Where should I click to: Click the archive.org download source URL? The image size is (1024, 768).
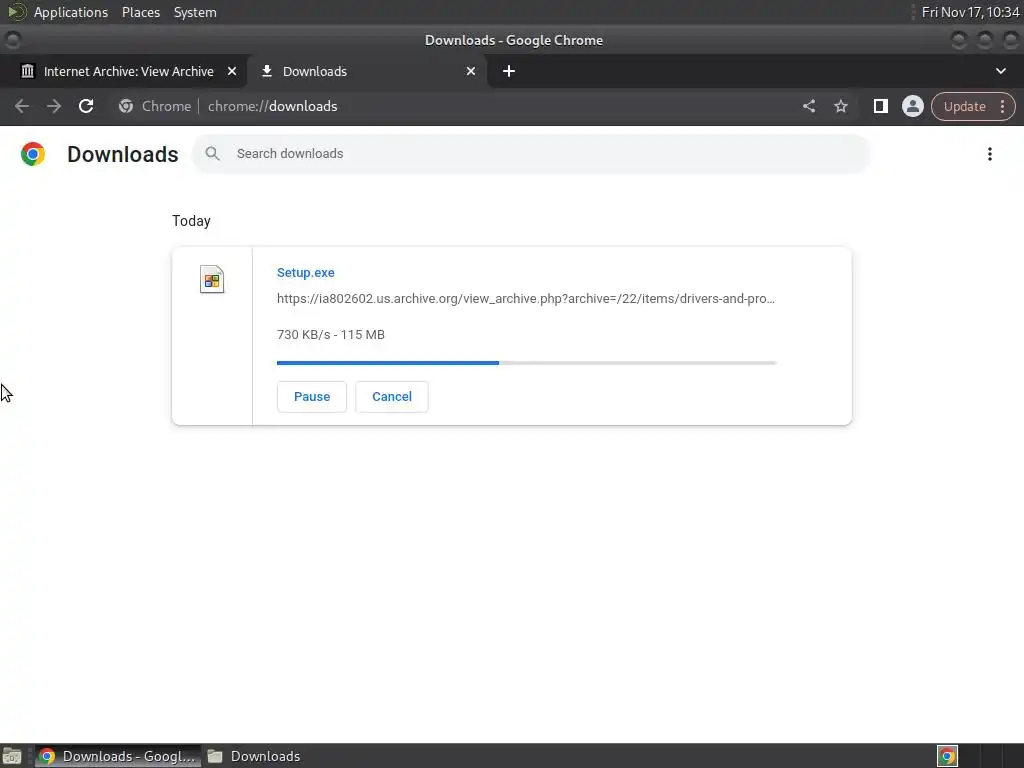click(526, 298)
